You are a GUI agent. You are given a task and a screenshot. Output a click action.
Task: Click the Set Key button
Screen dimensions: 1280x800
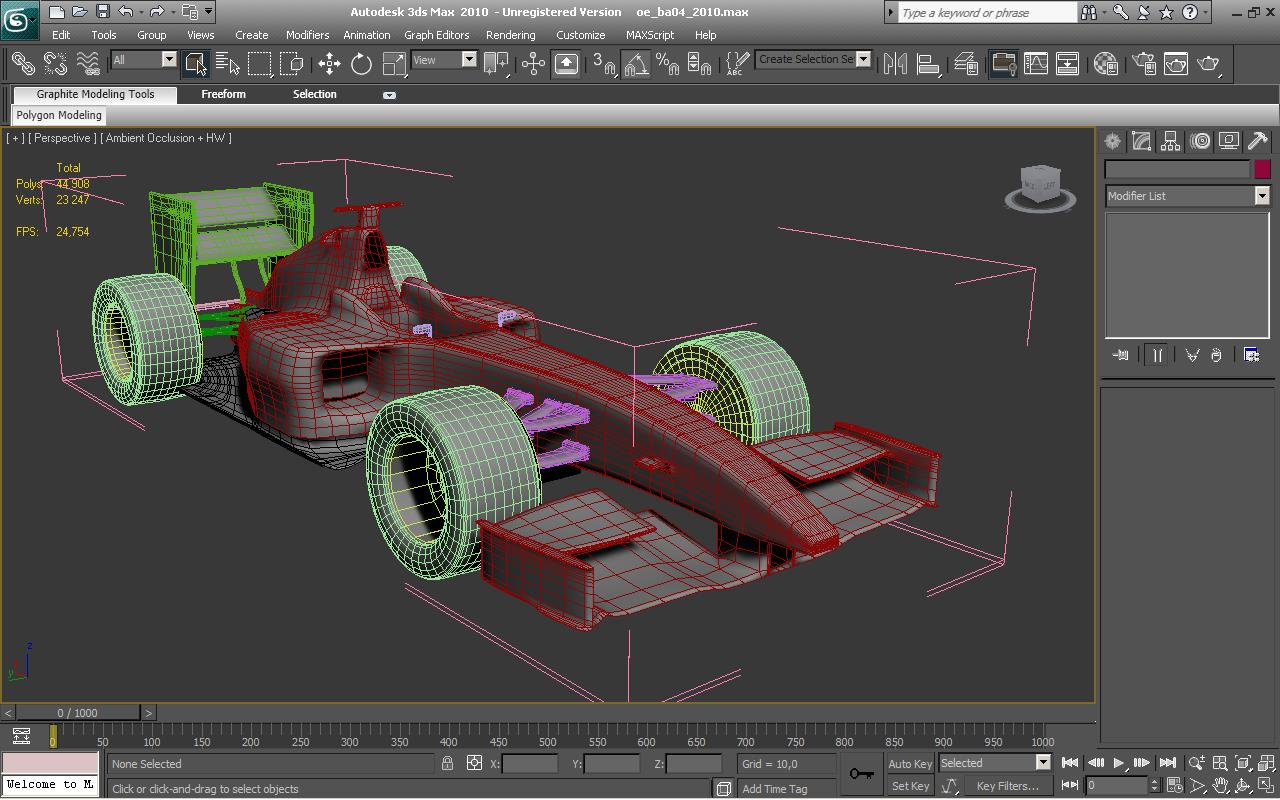click(x=910, y=786)
